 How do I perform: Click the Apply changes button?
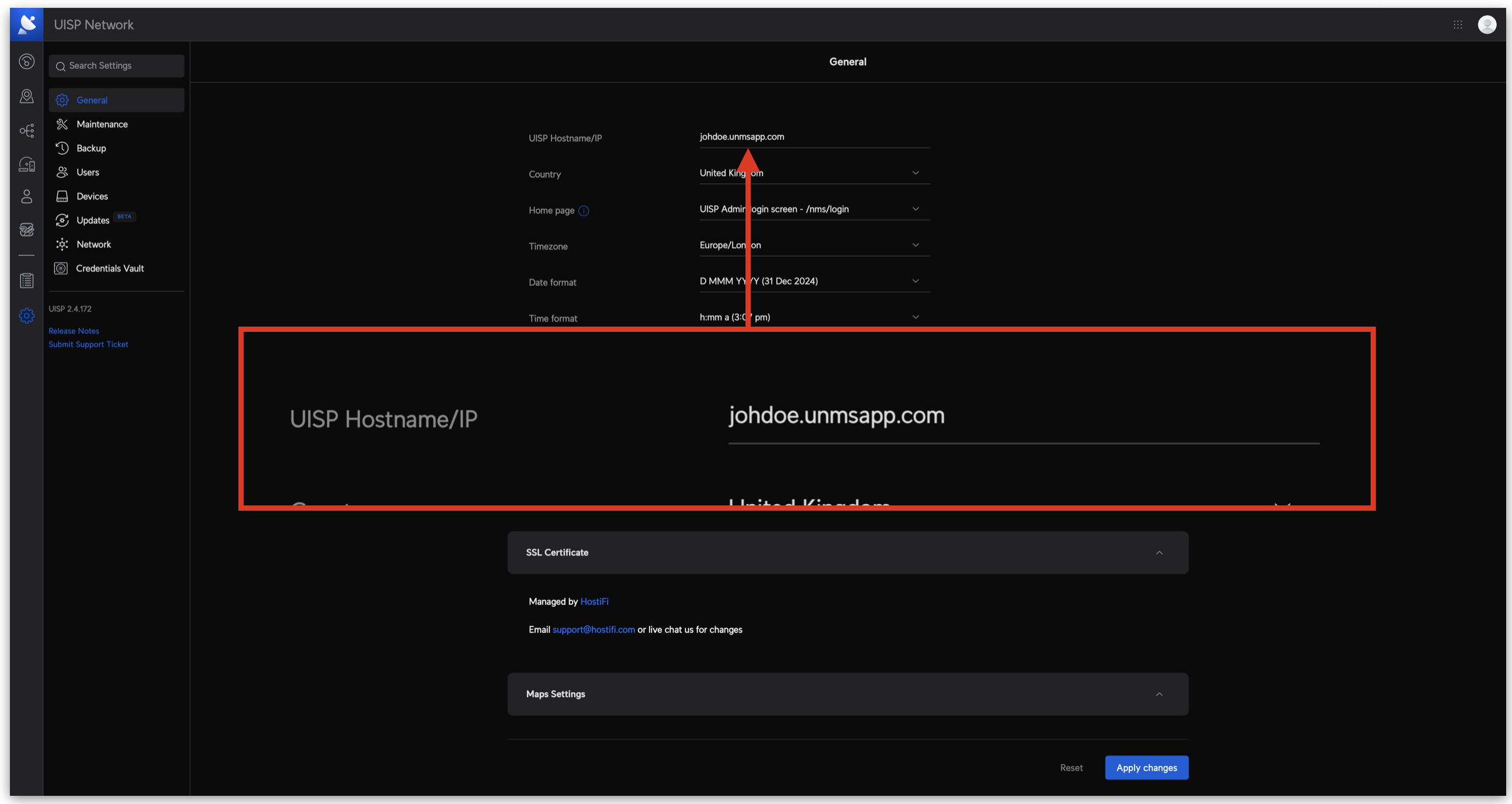(x=1146, y=767)
